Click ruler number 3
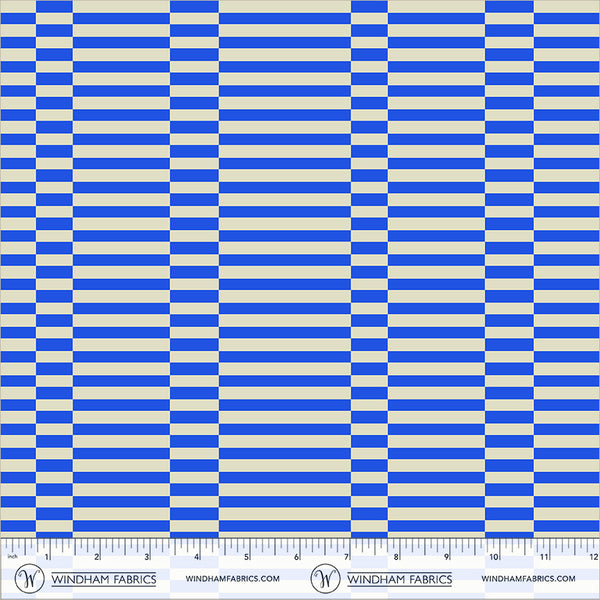This screenshot has width=600, height=600. [x=147, y=557]
